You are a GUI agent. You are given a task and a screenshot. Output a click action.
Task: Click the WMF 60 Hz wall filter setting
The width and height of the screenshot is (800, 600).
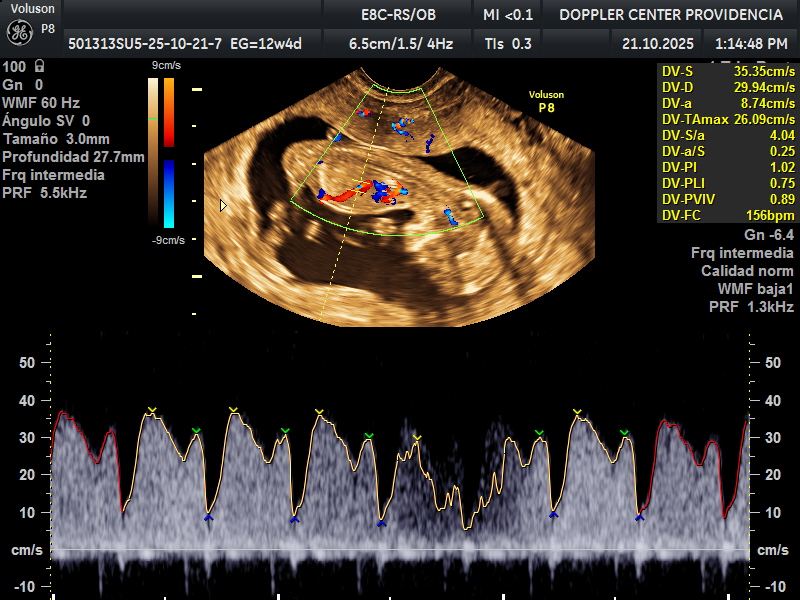pyautogui.click(x=41, y=102)
